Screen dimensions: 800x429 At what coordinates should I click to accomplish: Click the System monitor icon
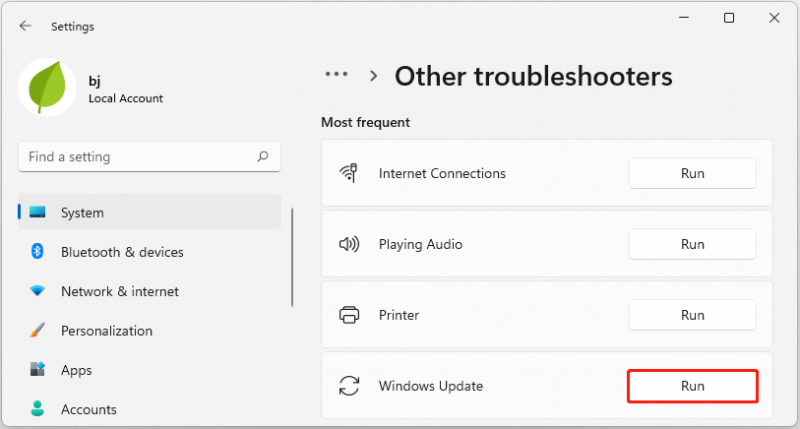click(x=37, y=212)
